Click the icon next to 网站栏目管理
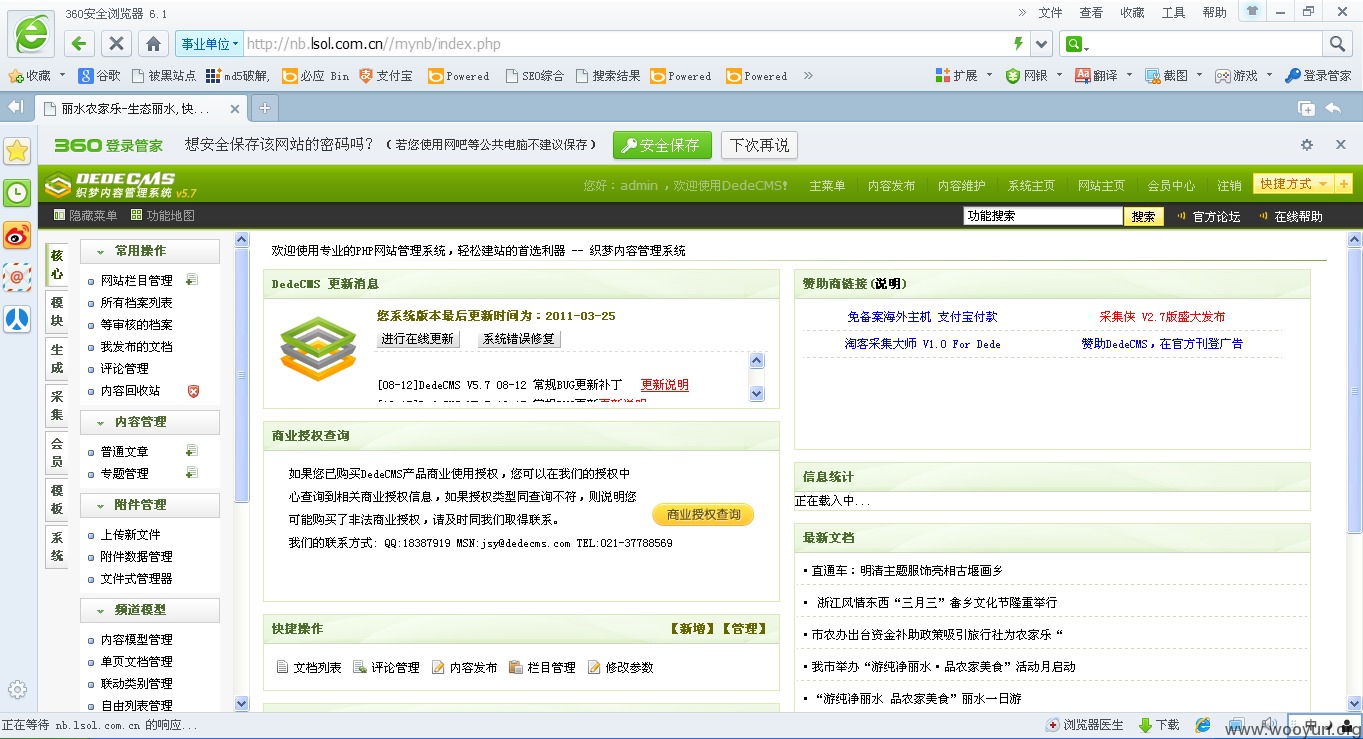The height and width of the screenshot is (739, 1363). point(192,280)
